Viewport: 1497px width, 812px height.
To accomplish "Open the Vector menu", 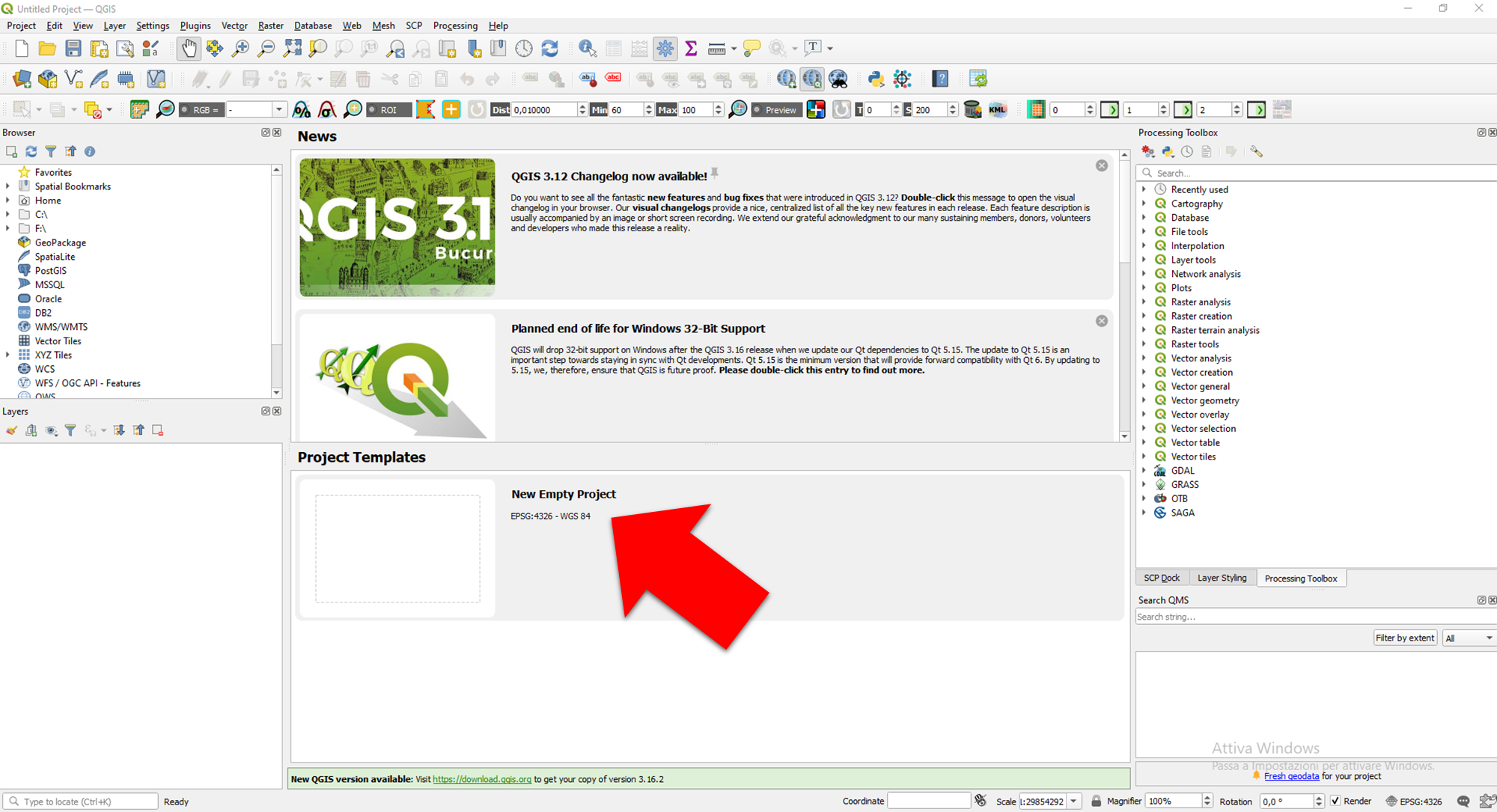I will tap(234, 25).
